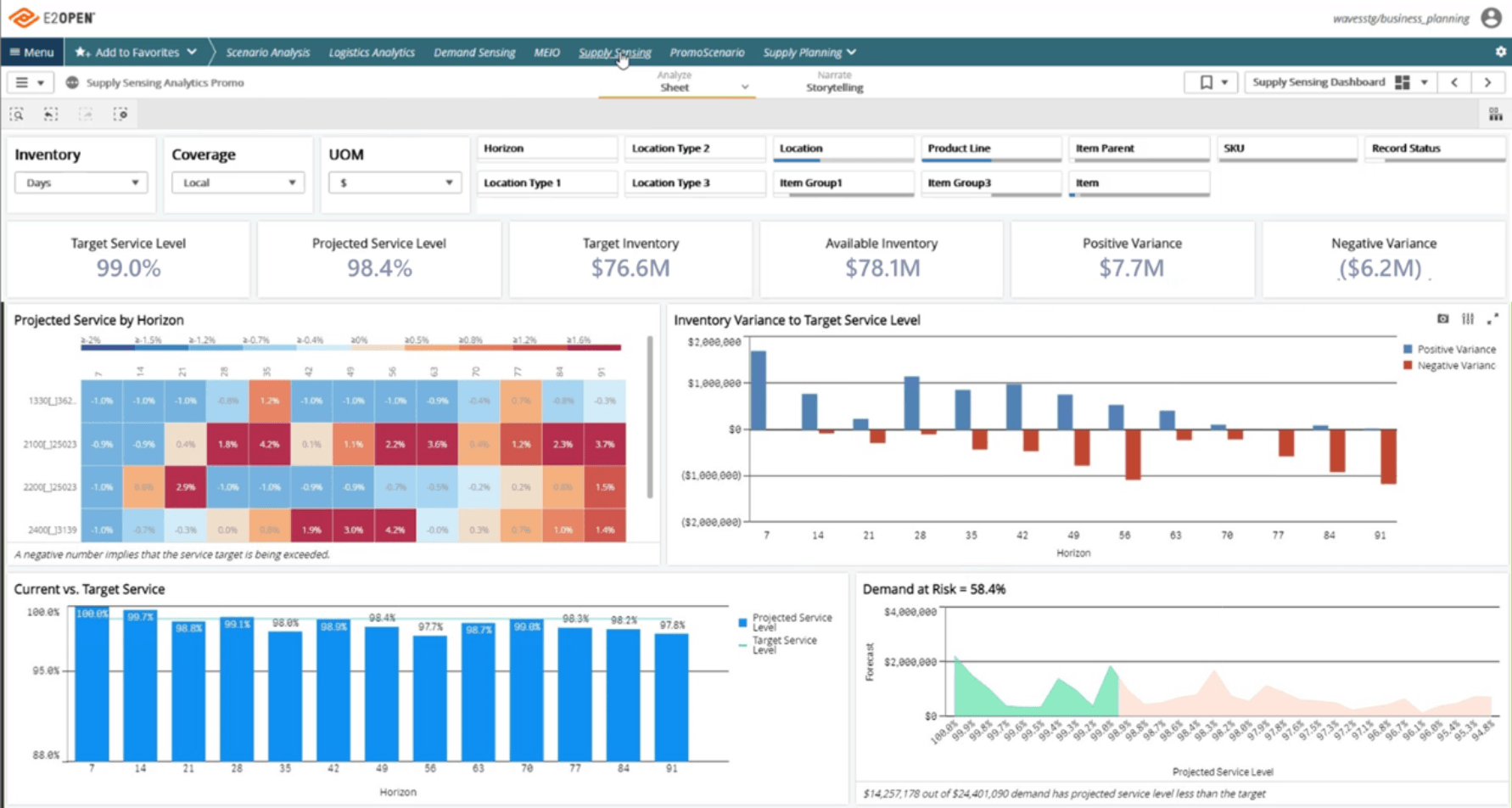
Task: Toggle Positive Variance legend entry
Action: [1449, 349]
